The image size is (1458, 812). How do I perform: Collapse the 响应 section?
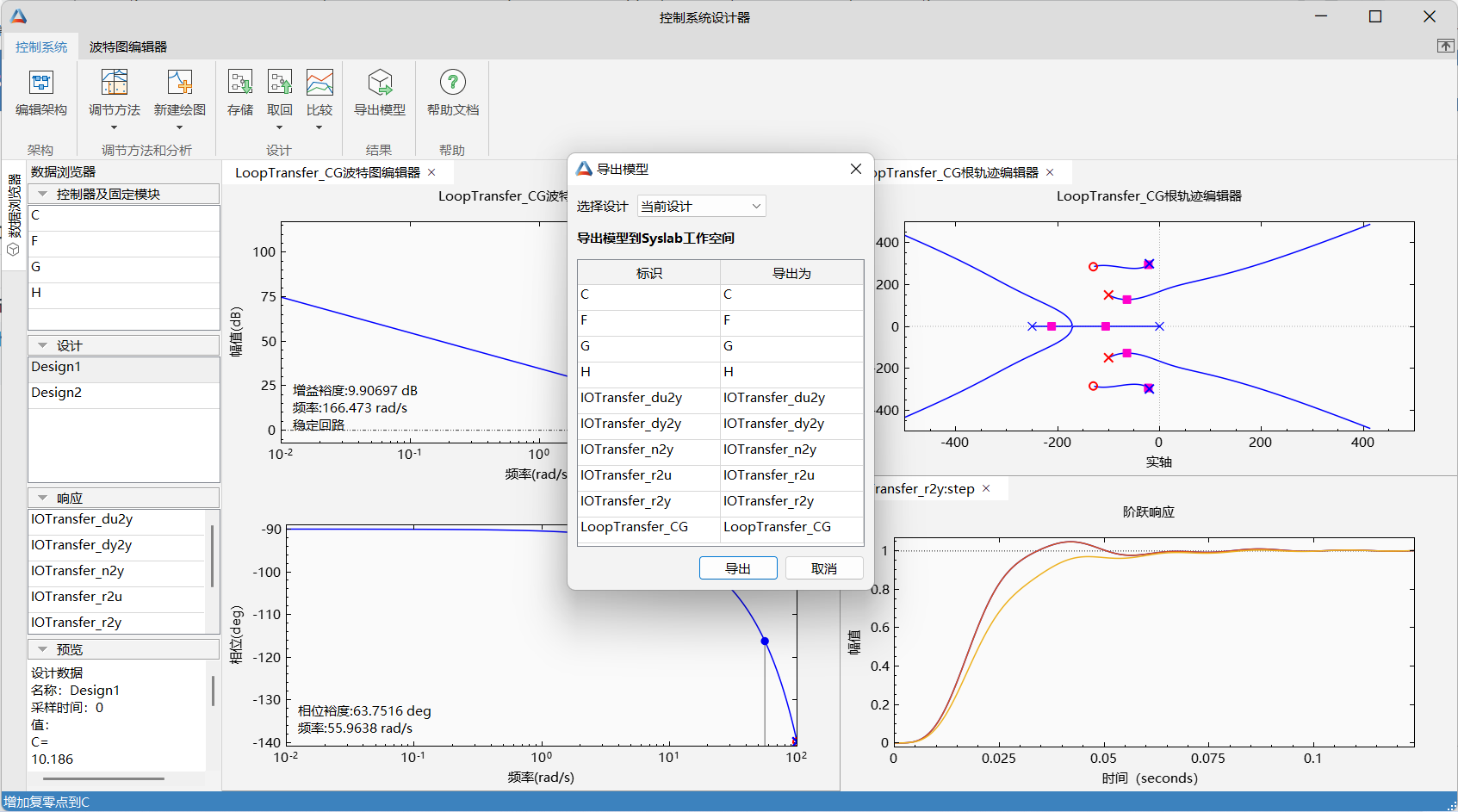42,498
